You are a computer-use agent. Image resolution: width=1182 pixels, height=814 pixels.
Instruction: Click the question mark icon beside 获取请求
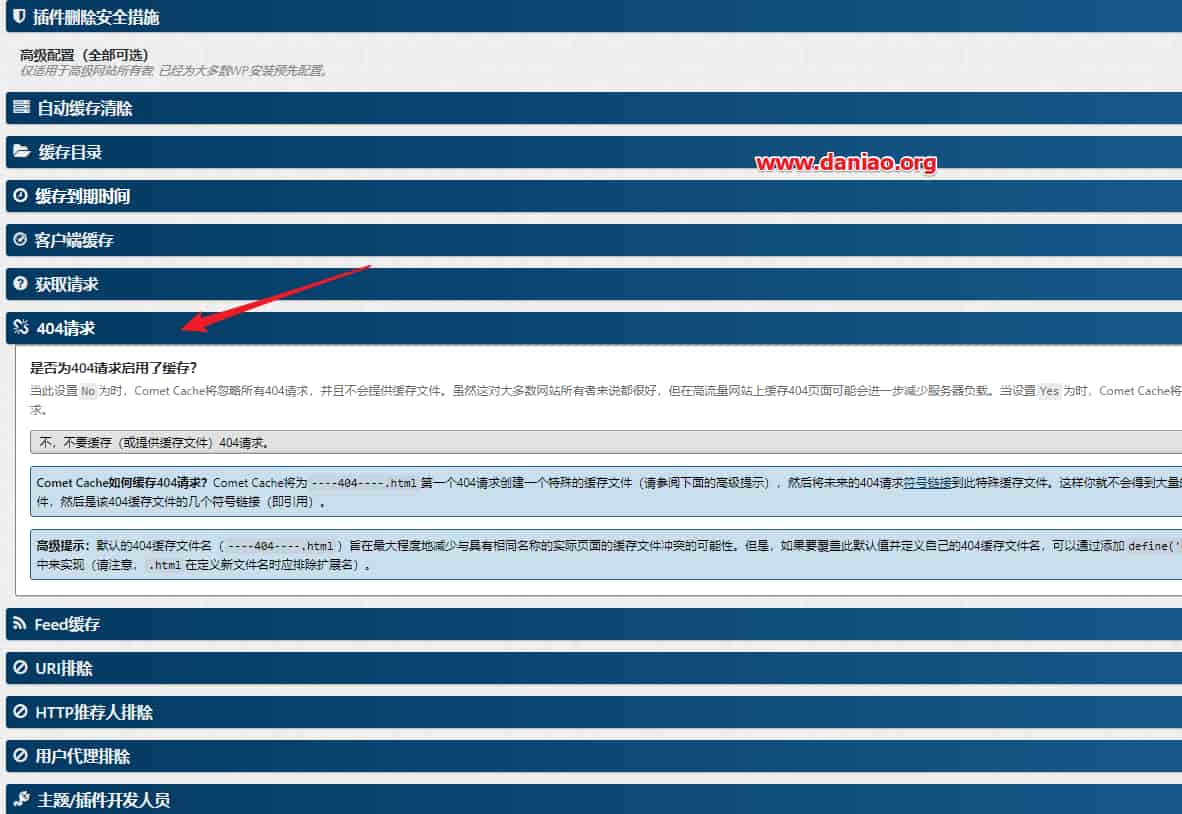coord(20,283)
